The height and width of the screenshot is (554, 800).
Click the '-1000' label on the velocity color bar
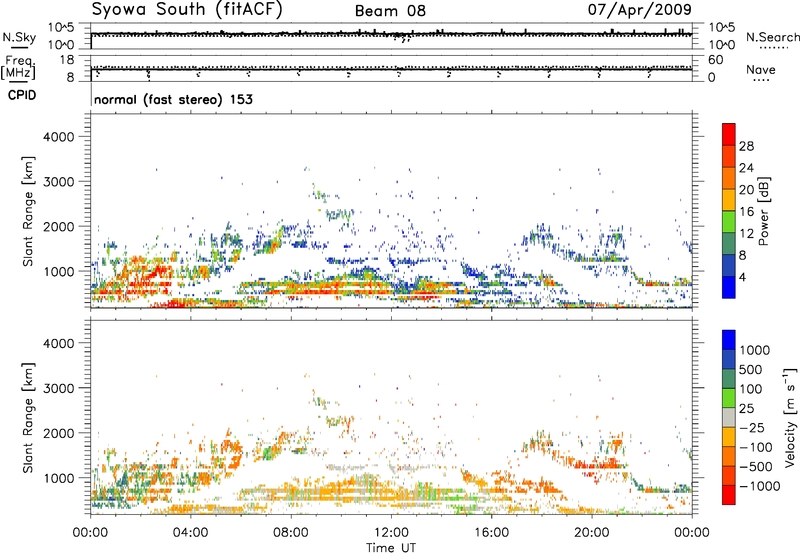(760, 486)
